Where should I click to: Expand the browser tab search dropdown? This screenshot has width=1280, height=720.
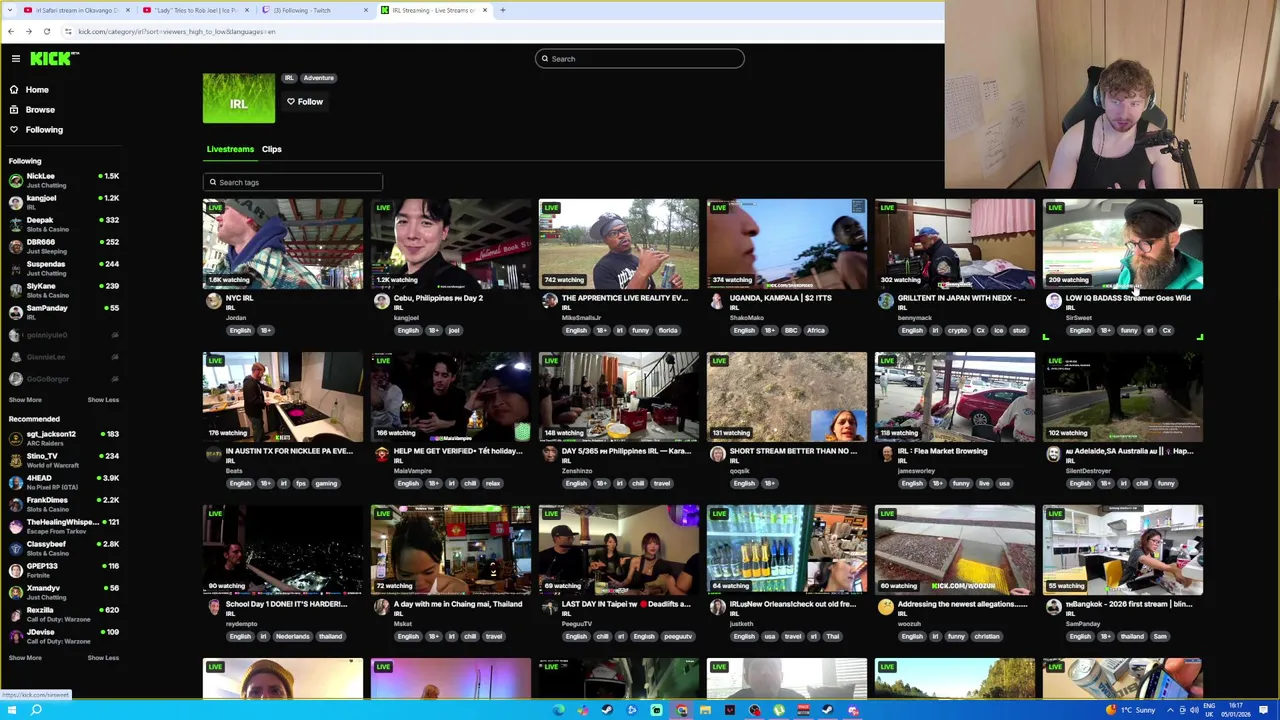tap(9, 10)
